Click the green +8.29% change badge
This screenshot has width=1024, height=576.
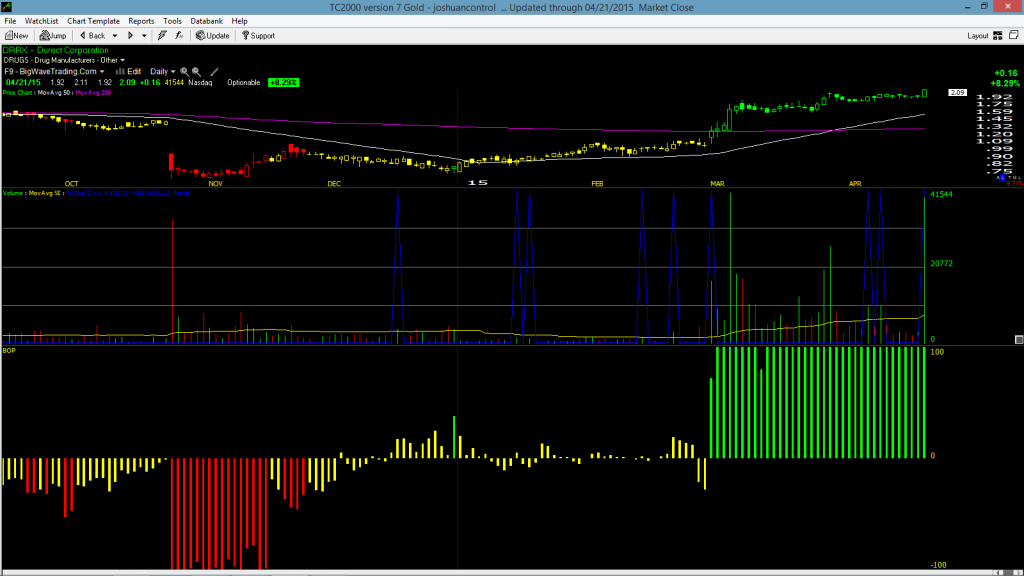283,82
